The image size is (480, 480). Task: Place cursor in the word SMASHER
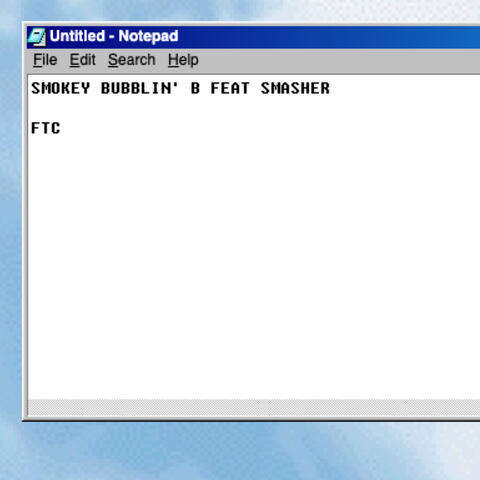(295, 88)
